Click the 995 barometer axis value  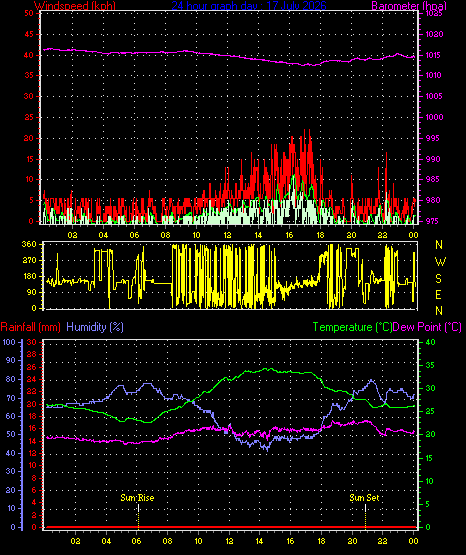pos(432,138)
